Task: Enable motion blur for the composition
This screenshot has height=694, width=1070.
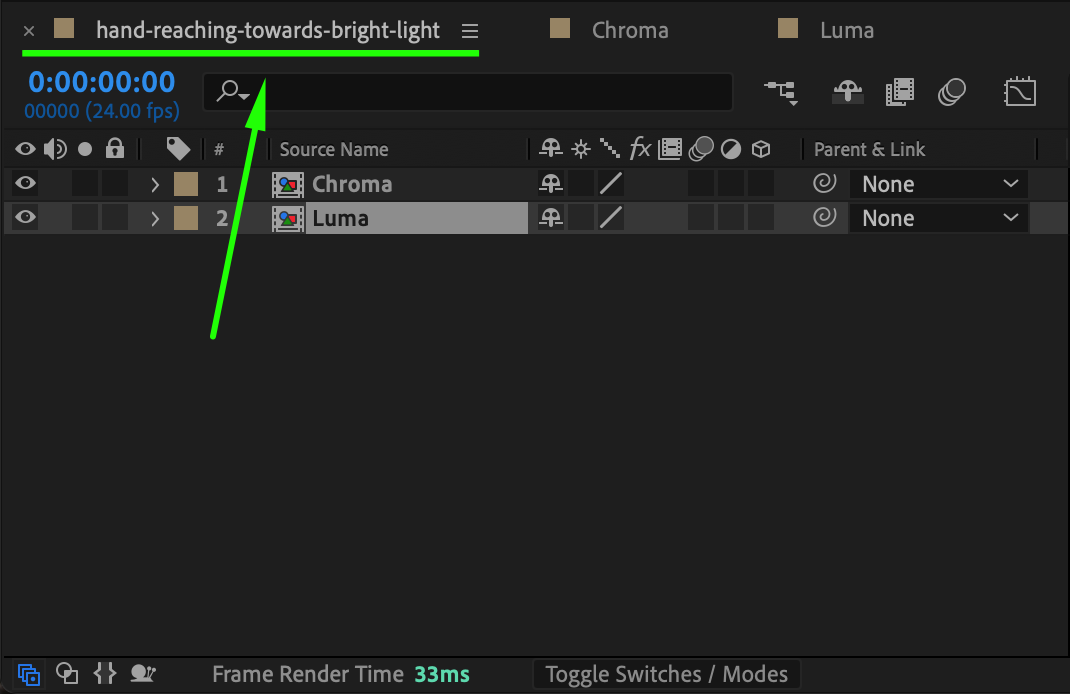Action: coord(952,92)
